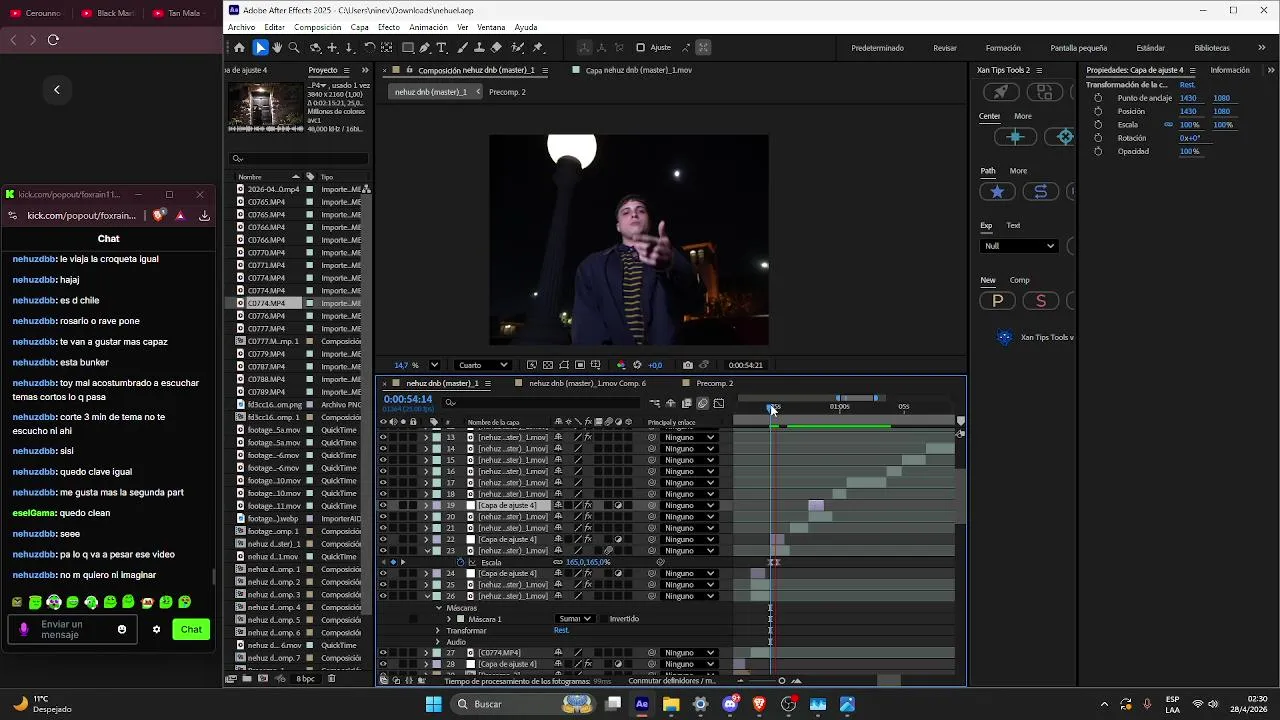Take snapshot with camera icon
This screenshot has width=1280, height=720.
coord(687,365)
